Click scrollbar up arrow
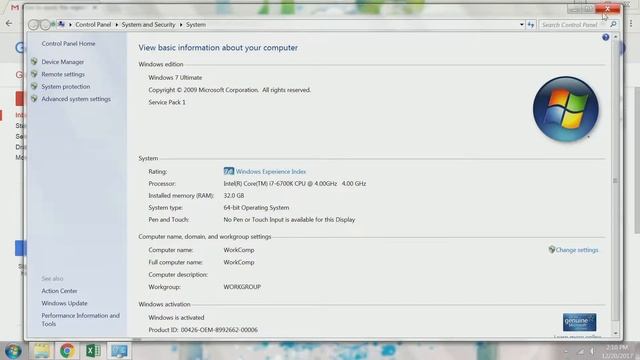This screenshot has width=640, height=360. point(616,37)
